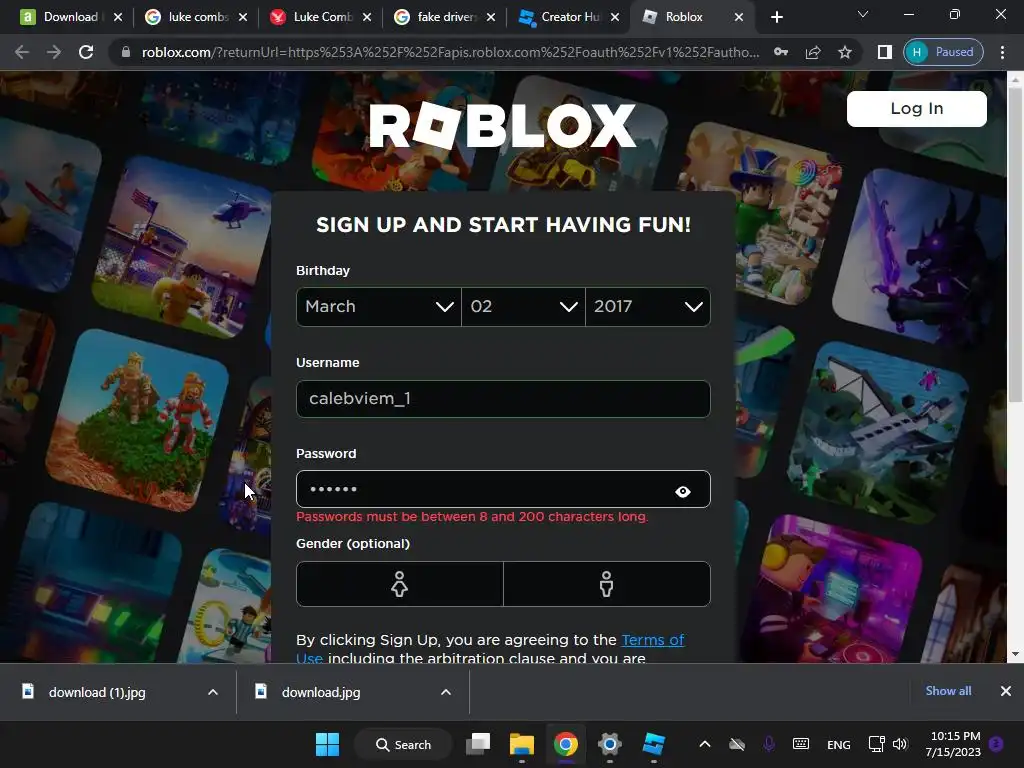The height and width of the screenshot is (768, 1024).
Task: Click the cloud sync tray icon
Action: click(737, 744)
